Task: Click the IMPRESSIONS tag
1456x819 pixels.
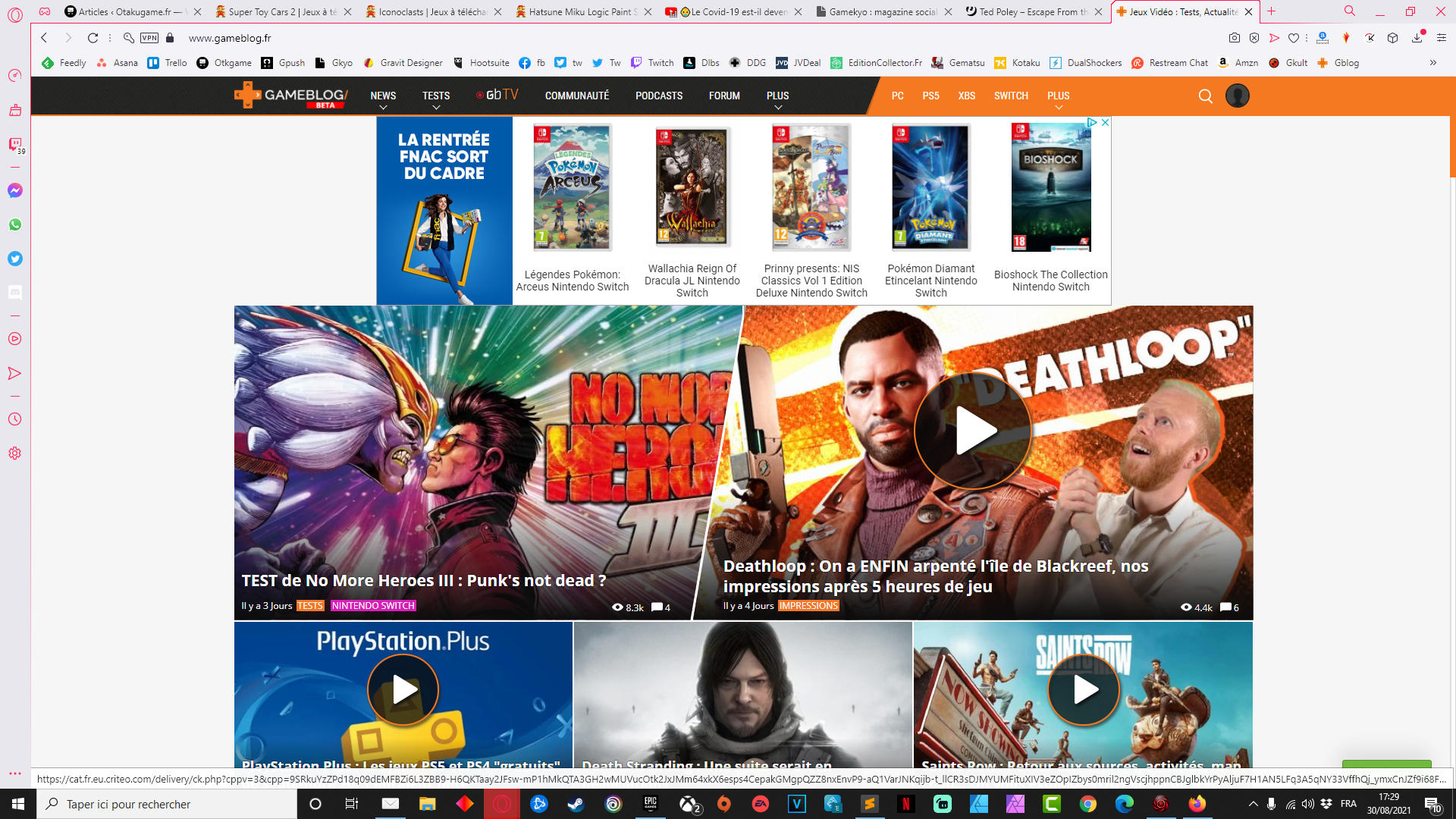Action: (x=808, y=606)
